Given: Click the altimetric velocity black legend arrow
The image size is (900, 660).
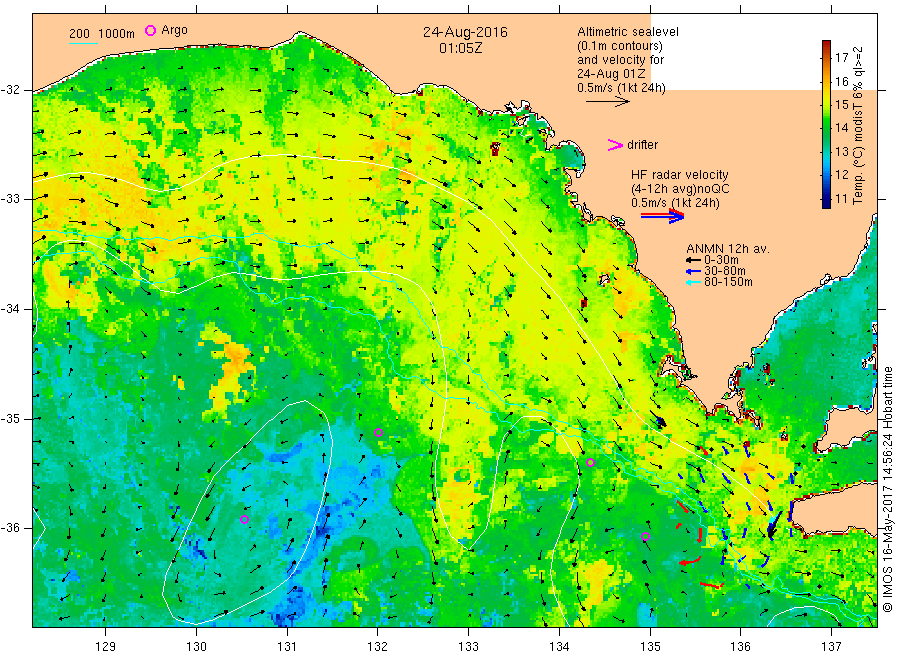Looking at the screenshot, I should pyautogui.click(x=608, y=102).
